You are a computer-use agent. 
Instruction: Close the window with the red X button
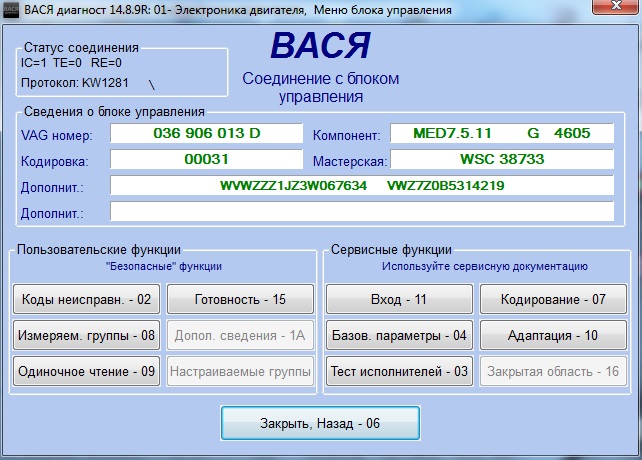[x=616, y=6]
